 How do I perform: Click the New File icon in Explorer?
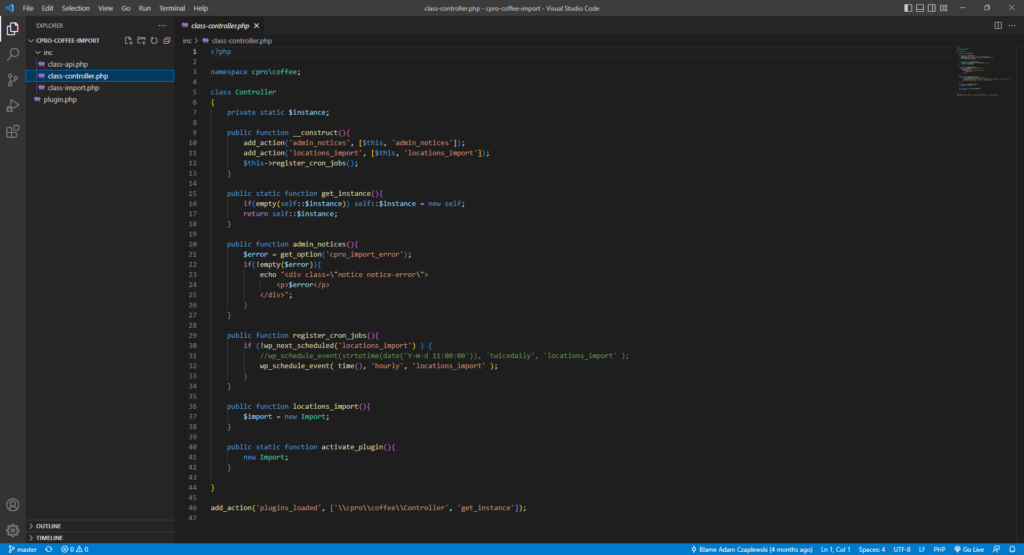(x=129, y=40)
